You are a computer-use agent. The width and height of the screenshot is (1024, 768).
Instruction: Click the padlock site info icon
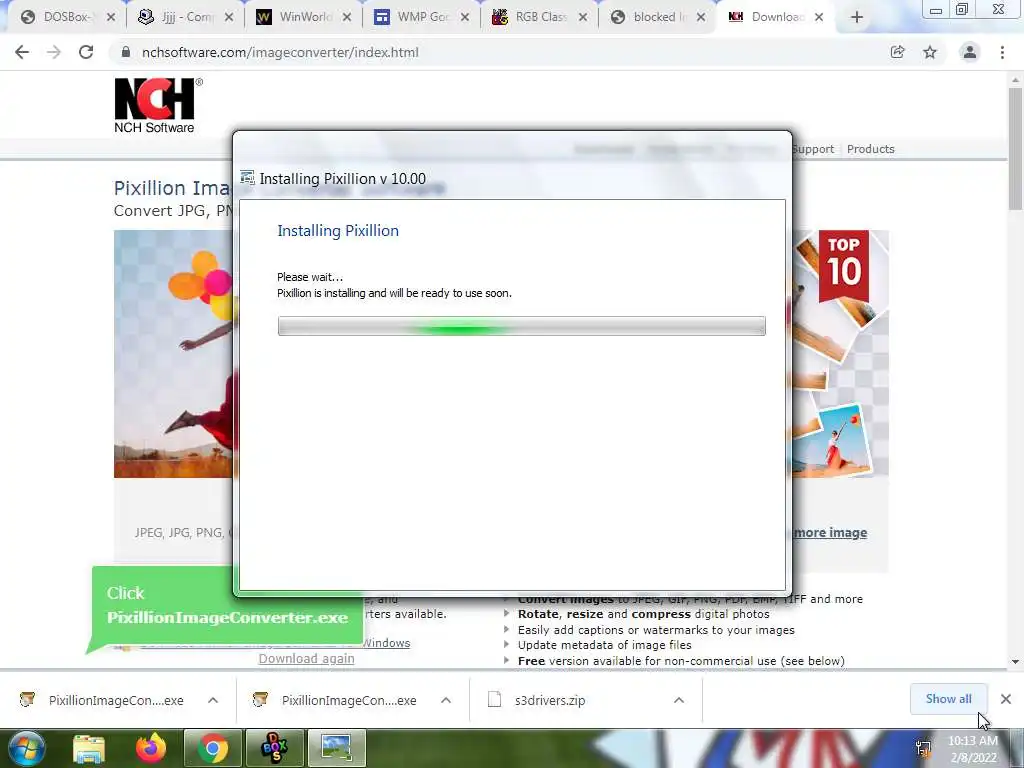pyautogui.click(x=126, y=52)
